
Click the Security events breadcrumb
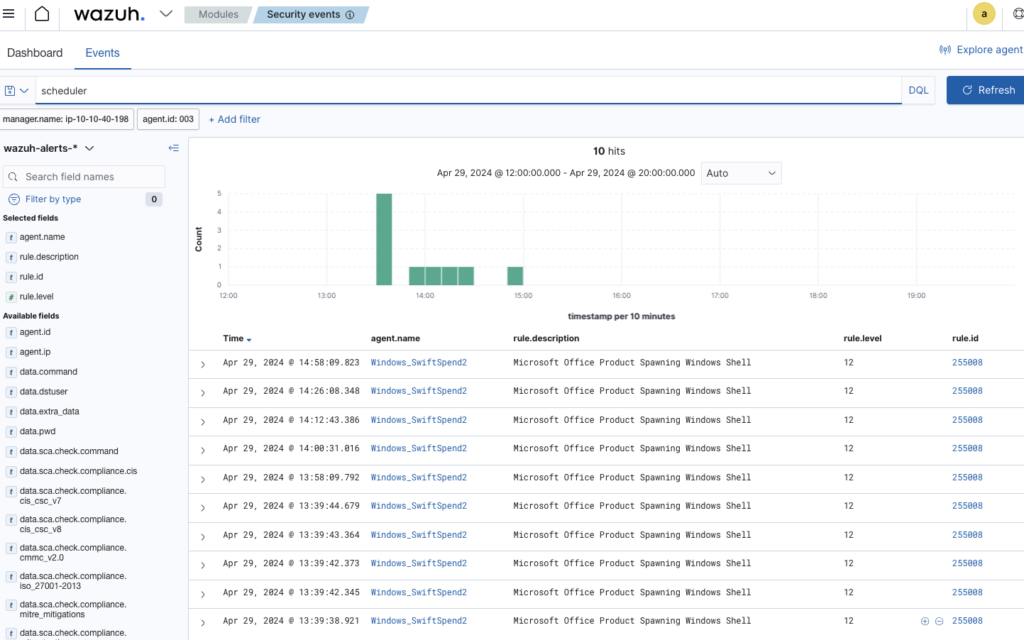point(304,14)
